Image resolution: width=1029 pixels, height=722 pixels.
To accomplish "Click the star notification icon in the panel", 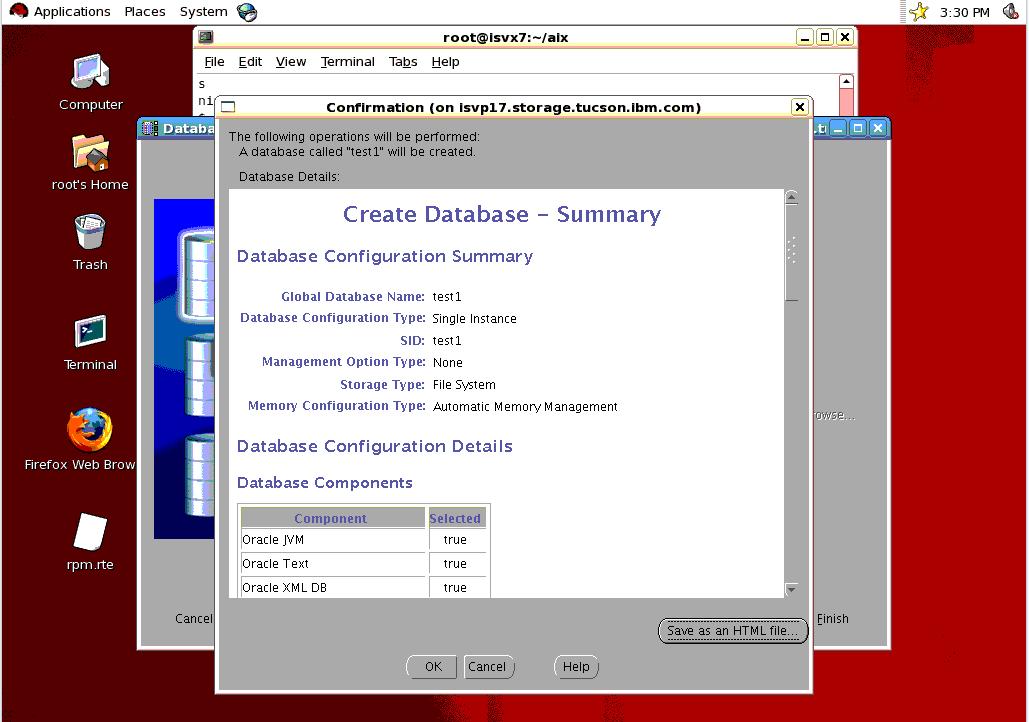I will coord(919,11).
